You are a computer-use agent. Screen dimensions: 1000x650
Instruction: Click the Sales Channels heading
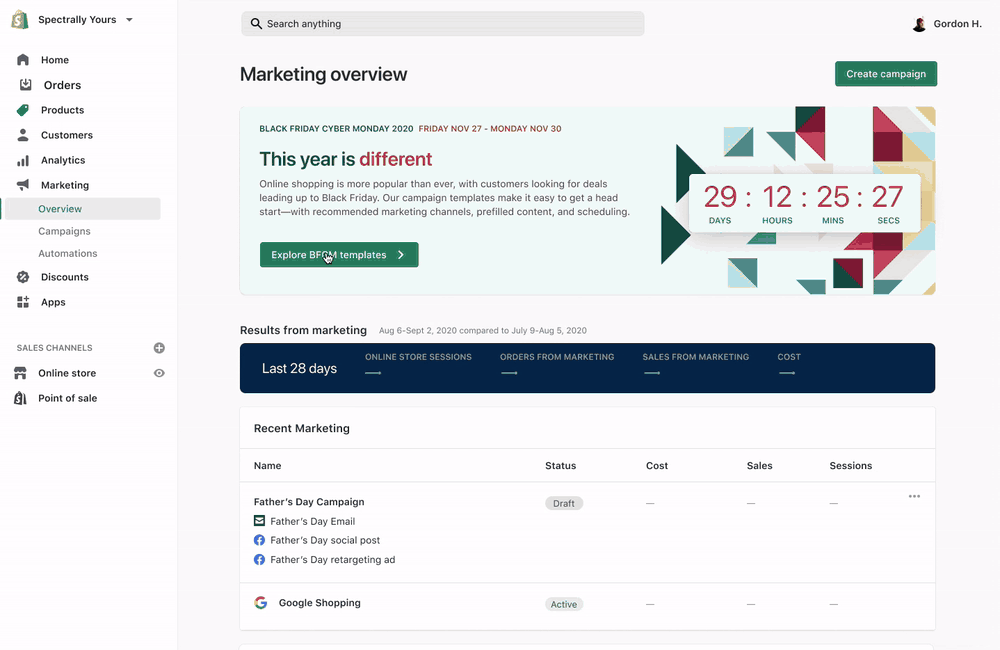pos(54,348)
